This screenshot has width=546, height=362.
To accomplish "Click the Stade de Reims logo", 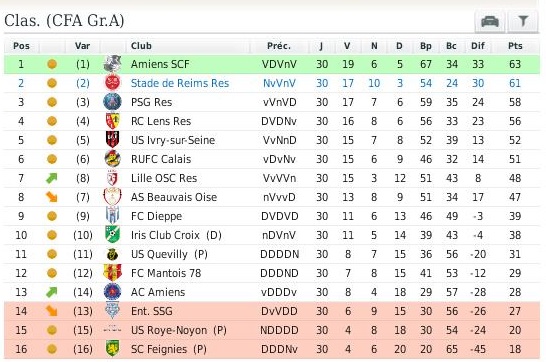I will (112, 83).
